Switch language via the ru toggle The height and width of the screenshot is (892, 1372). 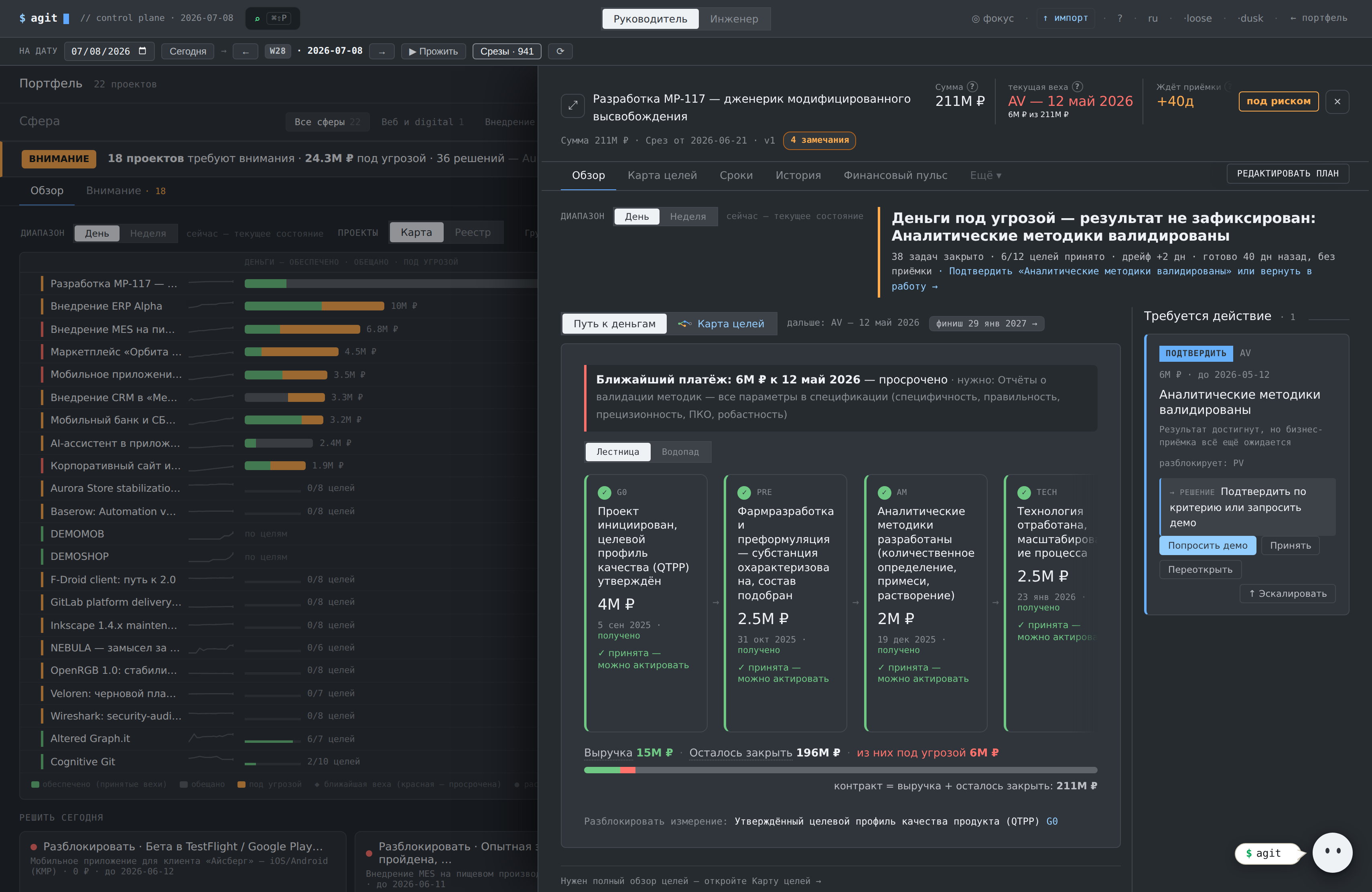tap(1153, 18)
